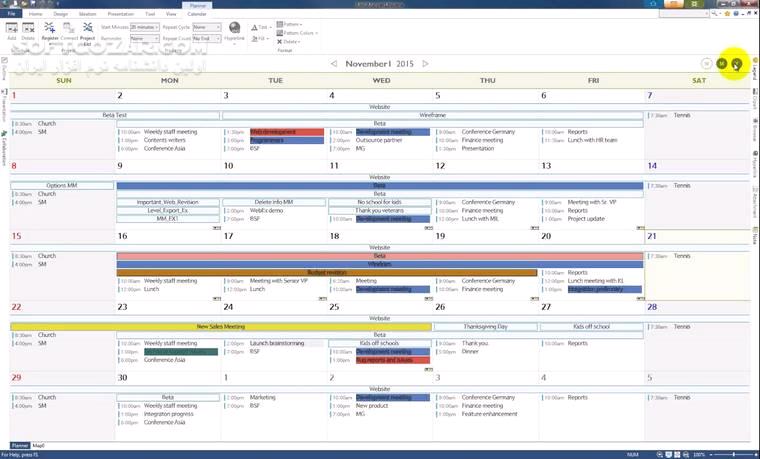Select the Kids off school event on 27
Viewport: 760px width, 459px height.
[x=591, y=327]
